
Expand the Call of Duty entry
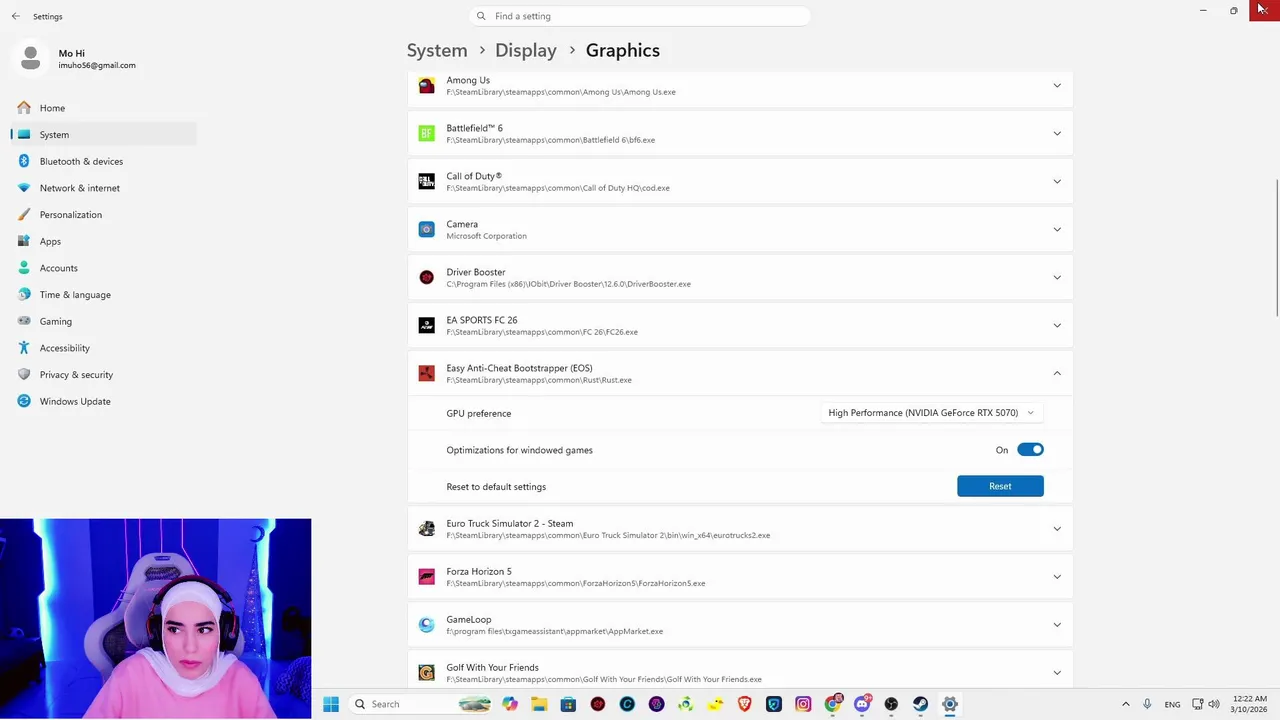[1057, 182]
